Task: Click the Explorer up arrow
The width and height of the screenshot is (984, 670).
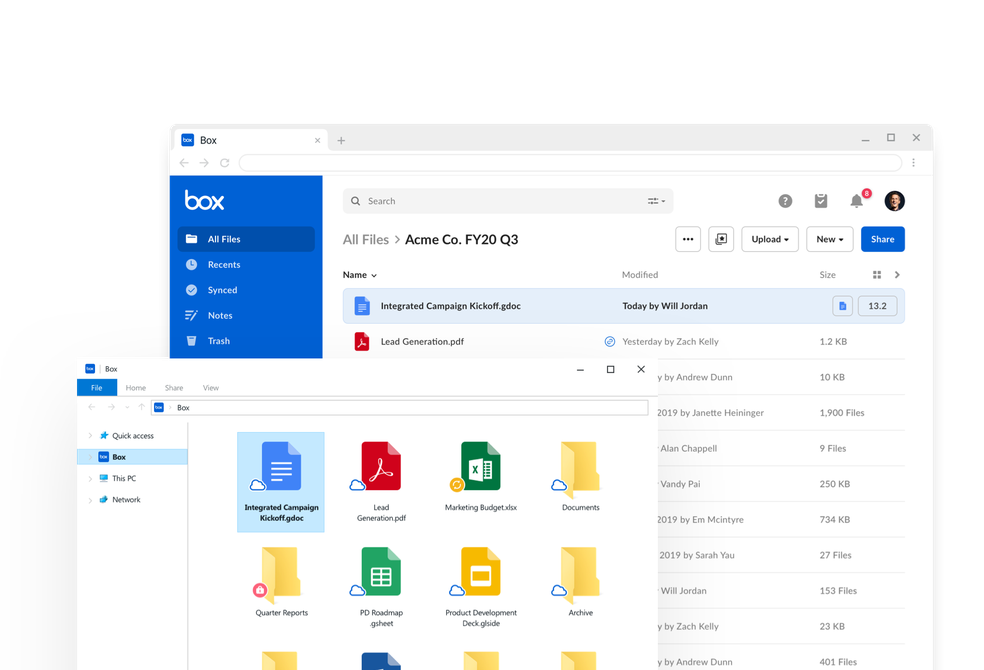Action: 142,408
